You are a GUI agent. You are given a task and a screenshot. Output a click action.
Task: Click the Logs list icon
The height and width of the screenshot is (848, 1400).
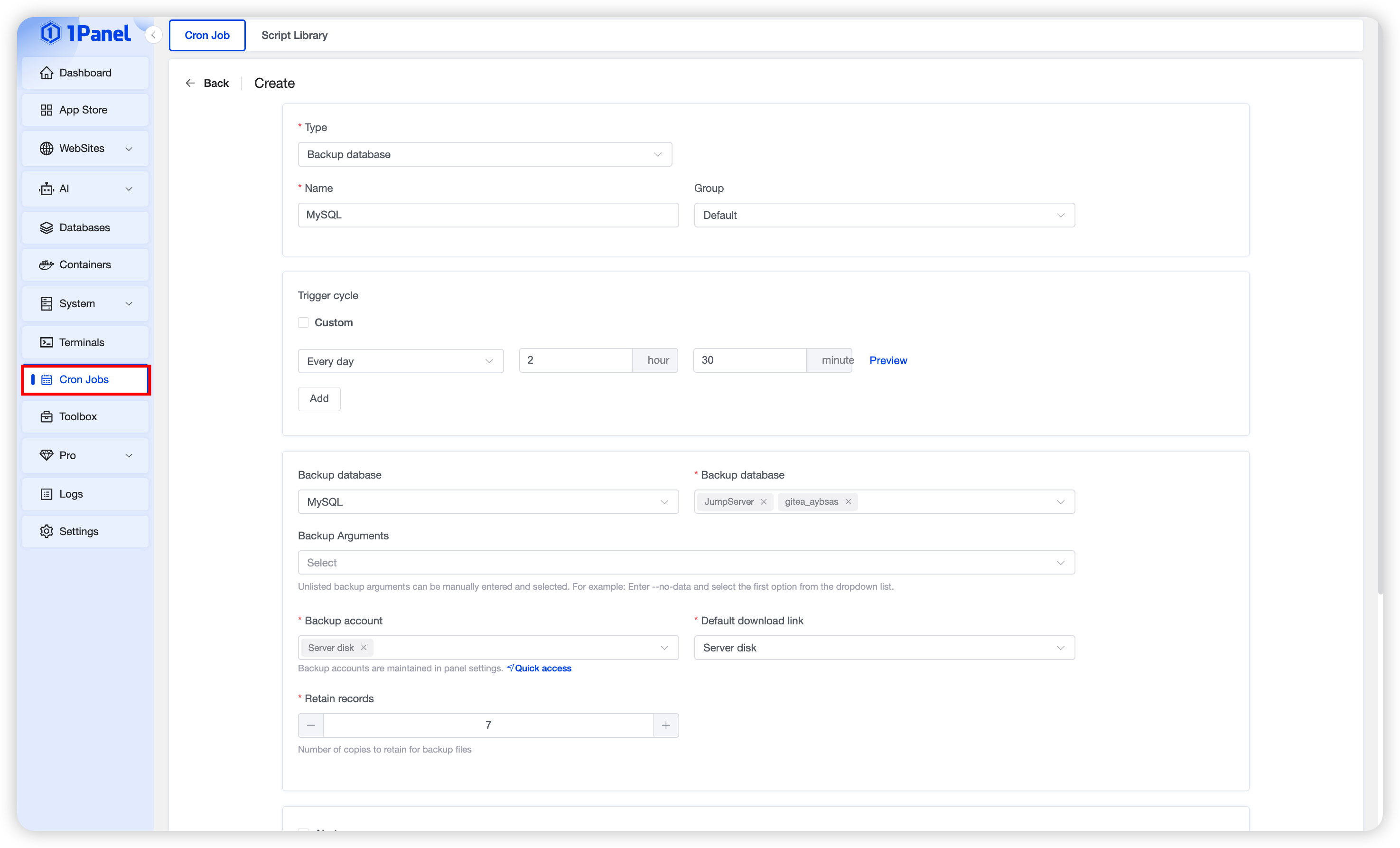[x=47, y=494]
